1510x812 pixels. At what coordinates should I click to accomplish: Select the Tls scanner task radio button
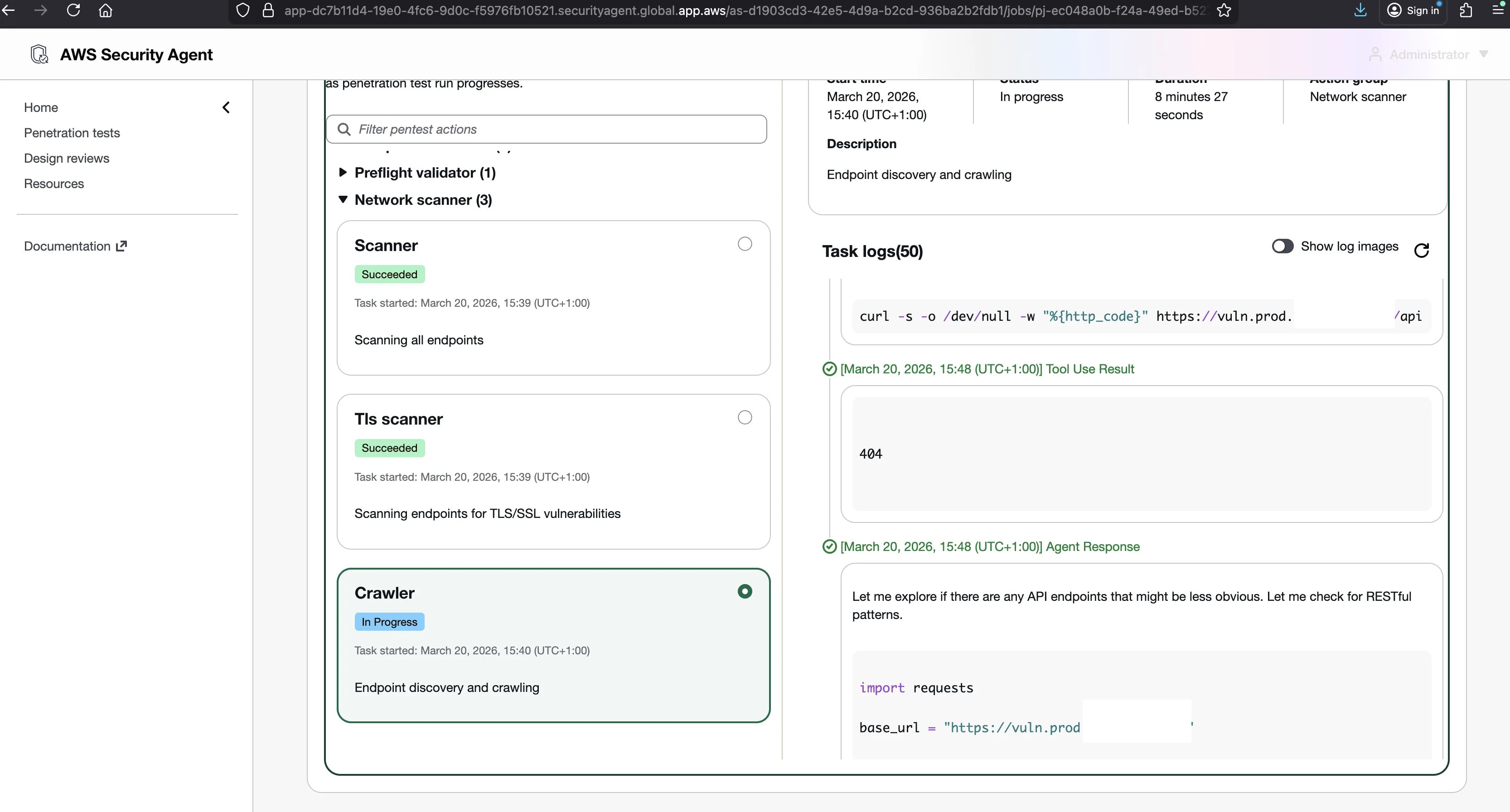[745, 417]
